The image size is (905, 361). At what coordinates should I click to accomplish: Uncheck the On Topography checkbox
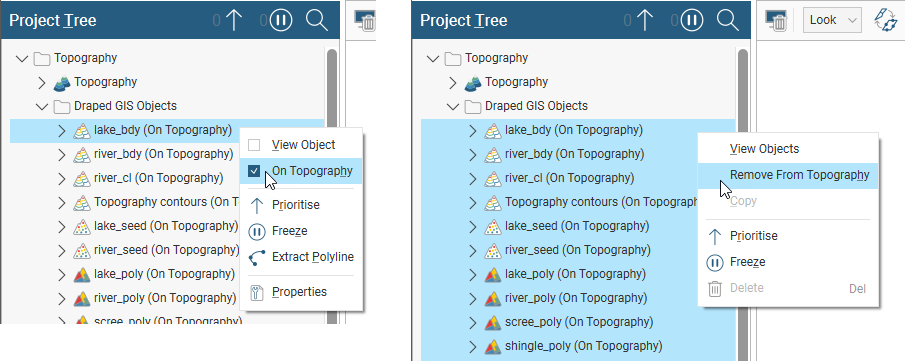click(254, 171)
